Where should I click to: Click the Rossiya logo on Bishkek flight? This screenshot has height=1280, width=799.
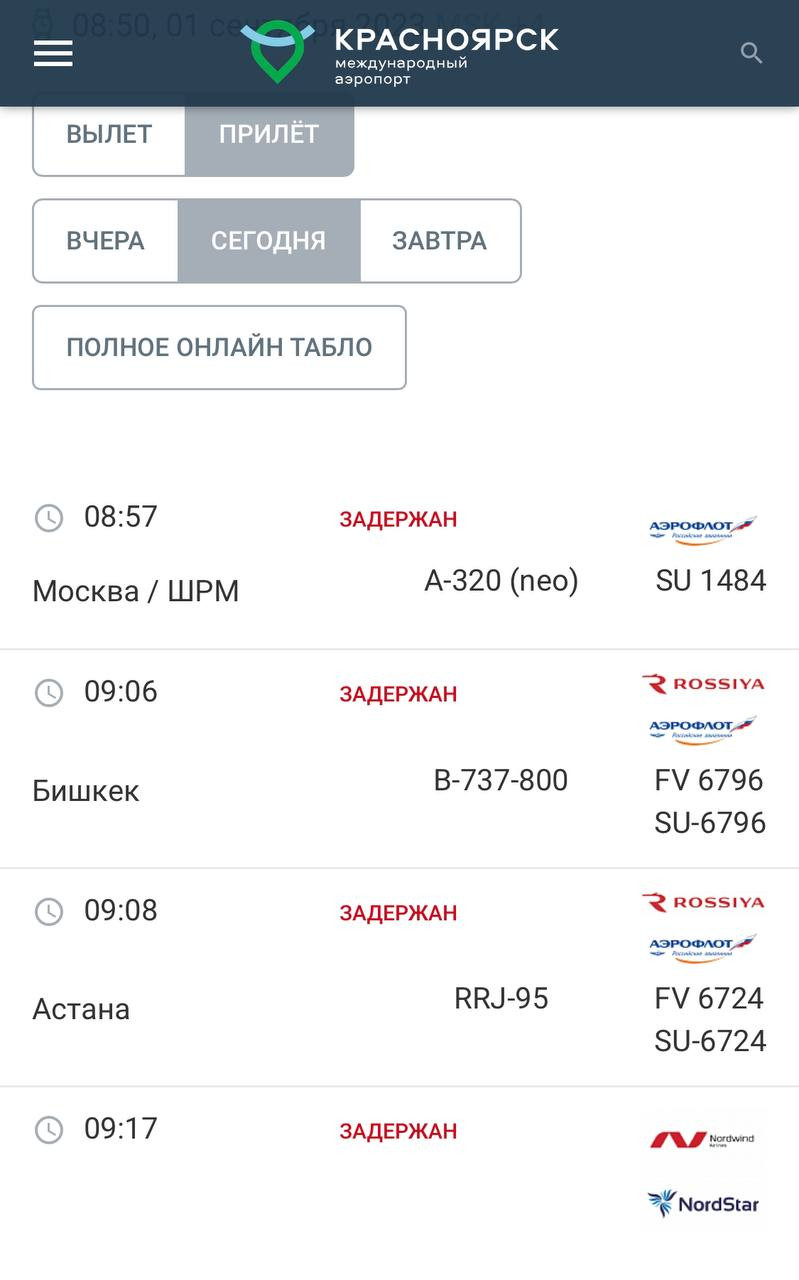[x=703, y=684]
